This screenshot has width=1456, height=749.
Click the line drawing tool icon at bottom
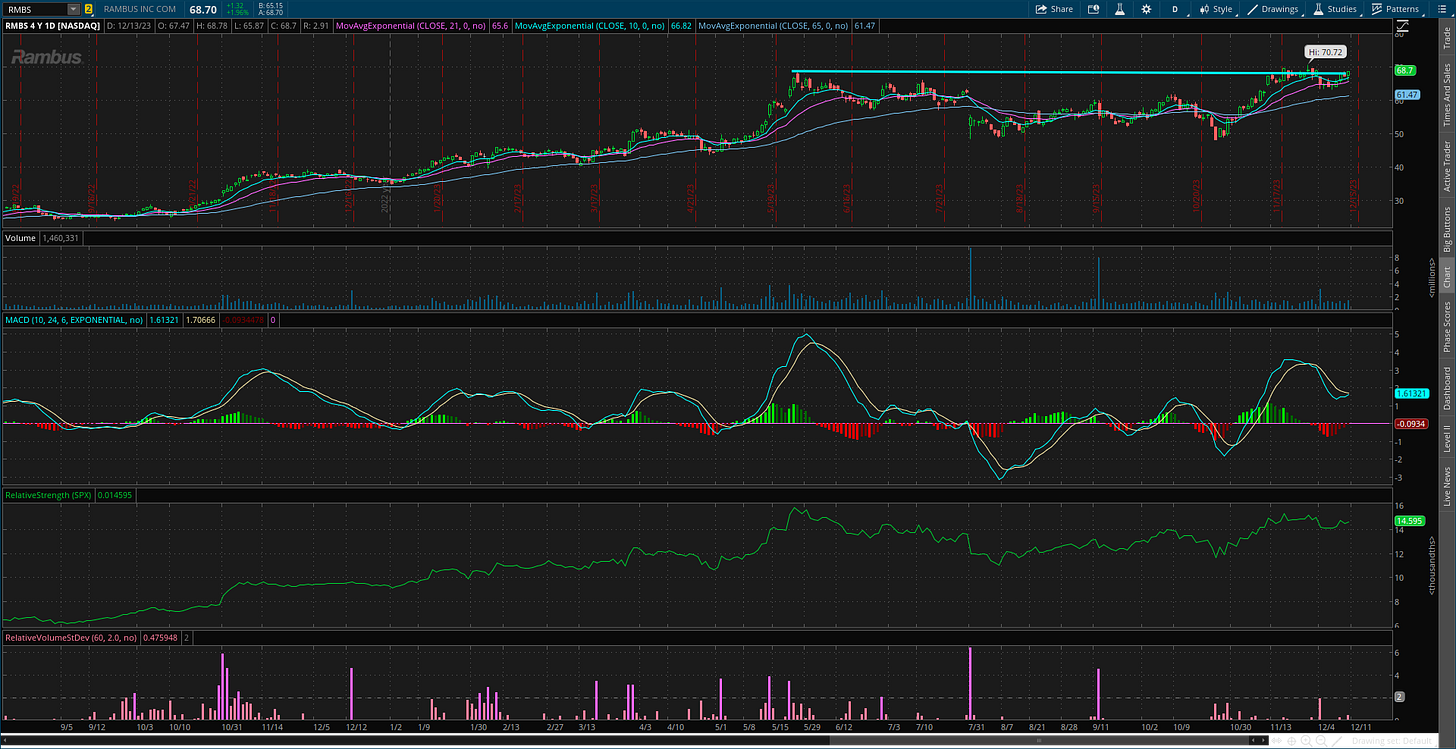[1337, 741]
